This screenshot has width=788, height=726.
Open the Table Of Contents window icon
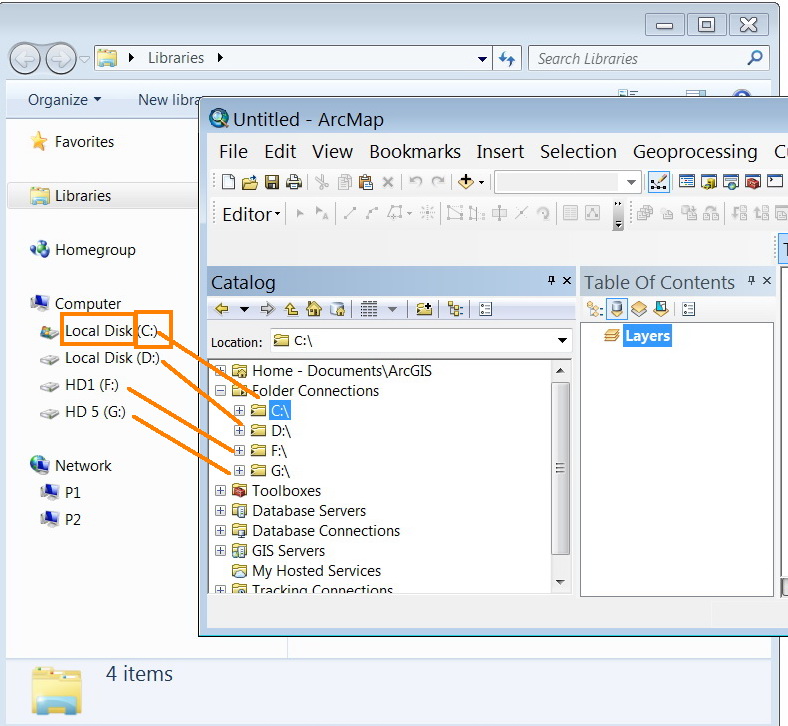tap(686, 181)
